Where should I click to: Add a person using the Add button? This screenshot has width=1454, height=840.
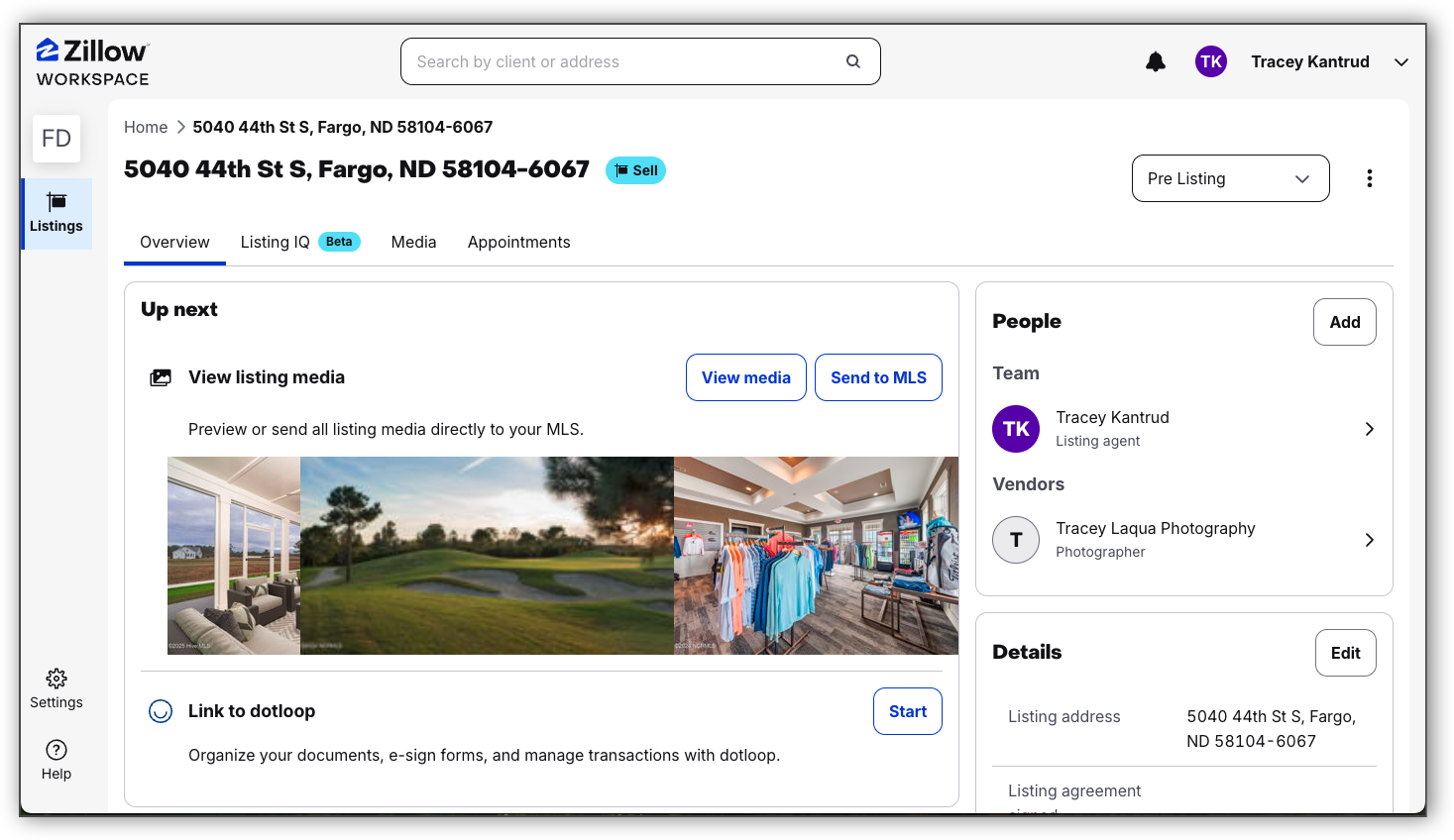(x=1344, y=321)
